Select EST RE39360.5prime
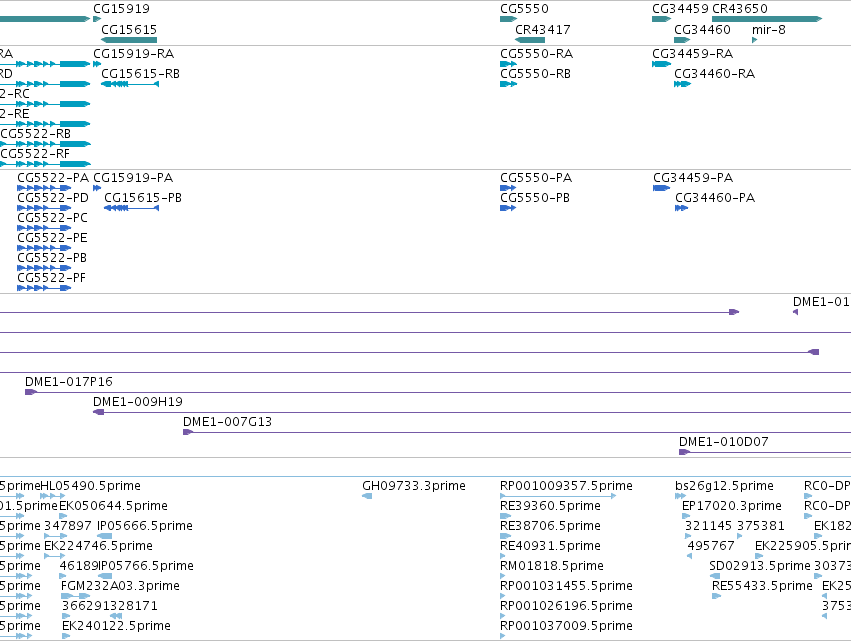Viewport: 851px width, 641px height. [550, 506]
